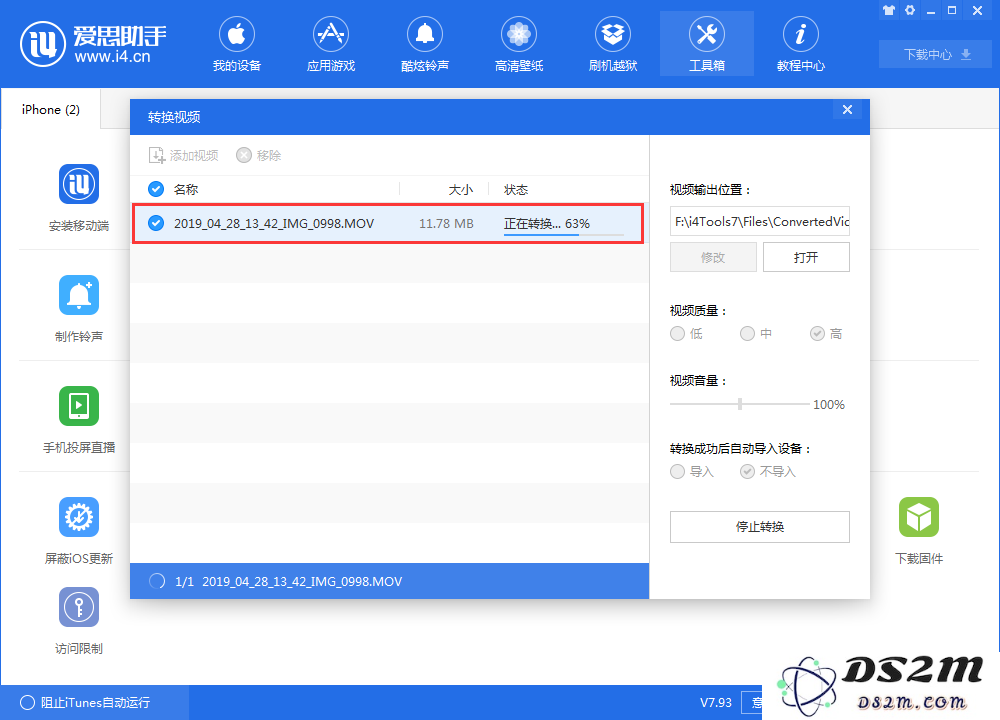This screenshot has height=720, width=1000.
Task: Select 高 high video quality
Action: click(826, 334)
